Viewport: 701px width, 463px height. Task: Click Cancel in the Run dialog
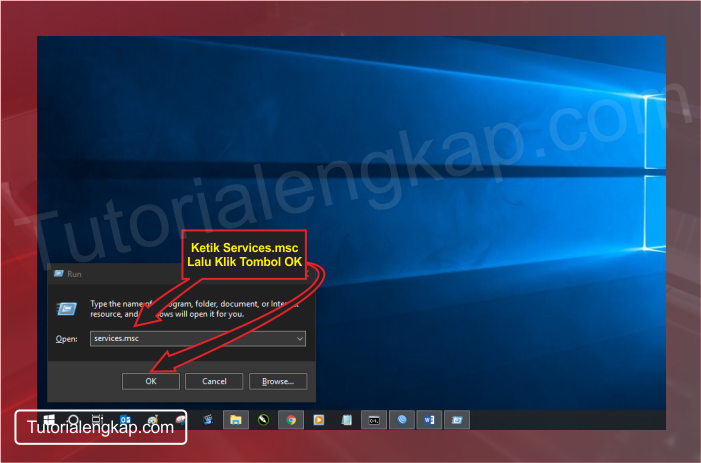pos(214,381)
